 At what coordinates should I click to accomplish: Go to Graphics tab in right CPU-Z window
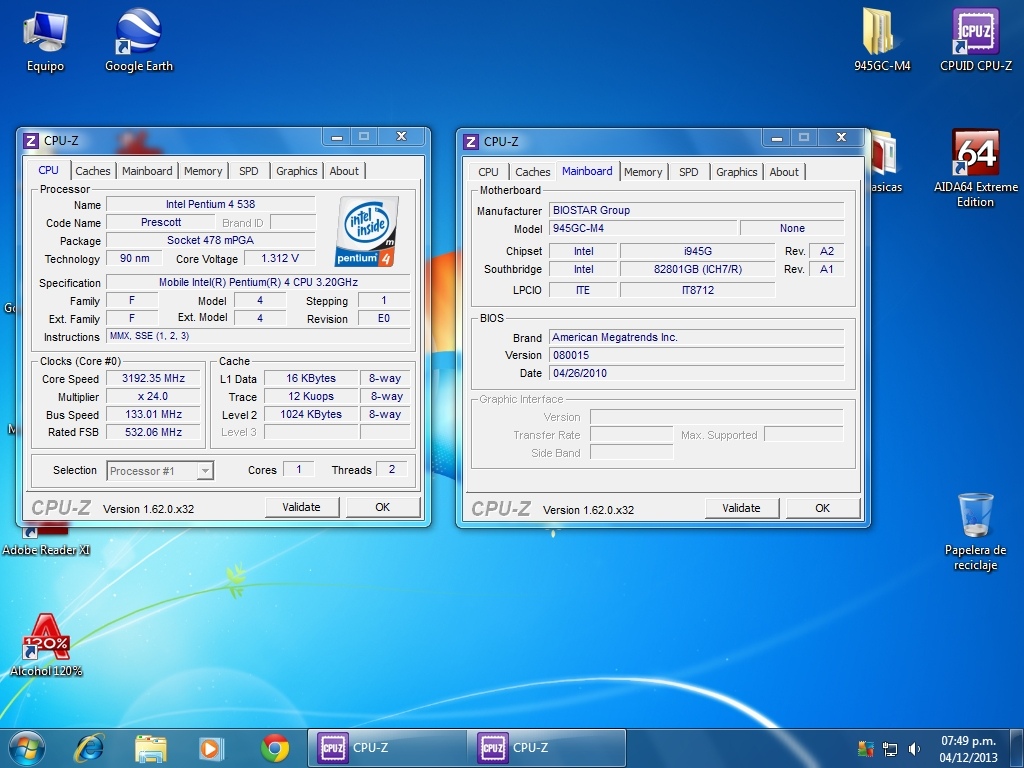coord(737,172)
